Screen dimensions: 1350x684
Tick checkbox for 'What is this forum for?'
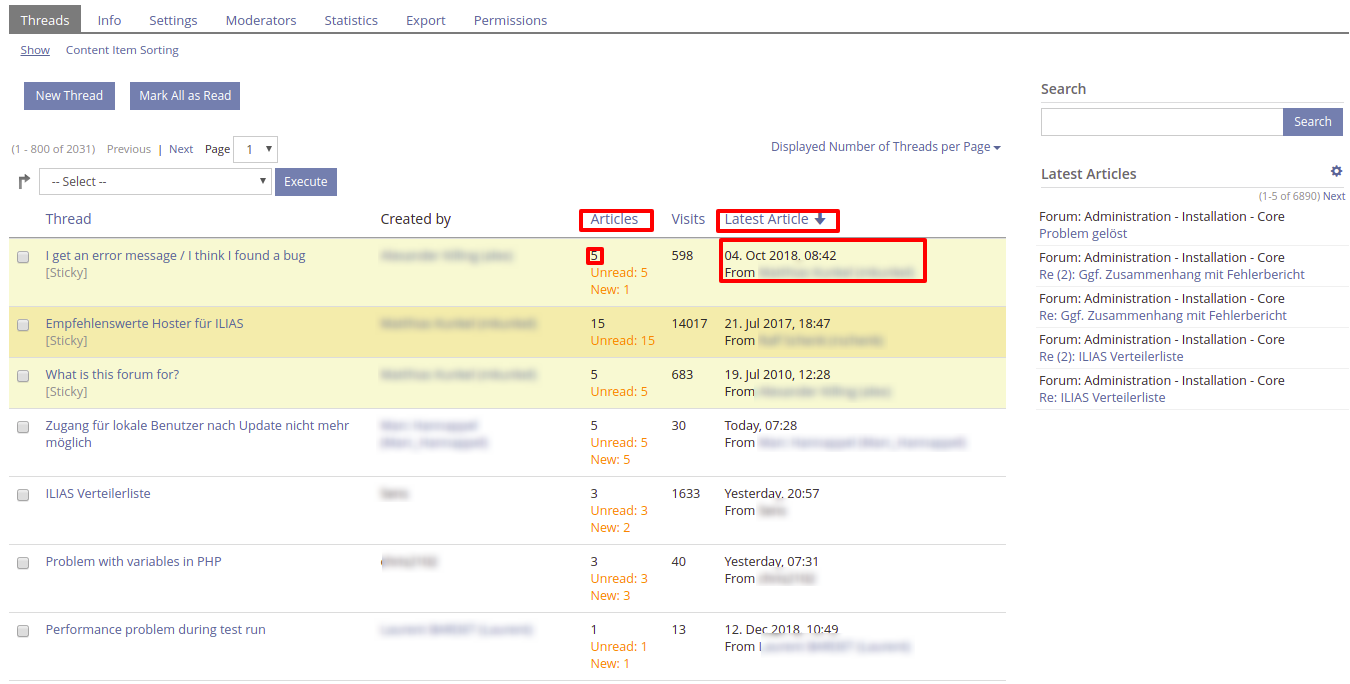click(x=23, y=376)
